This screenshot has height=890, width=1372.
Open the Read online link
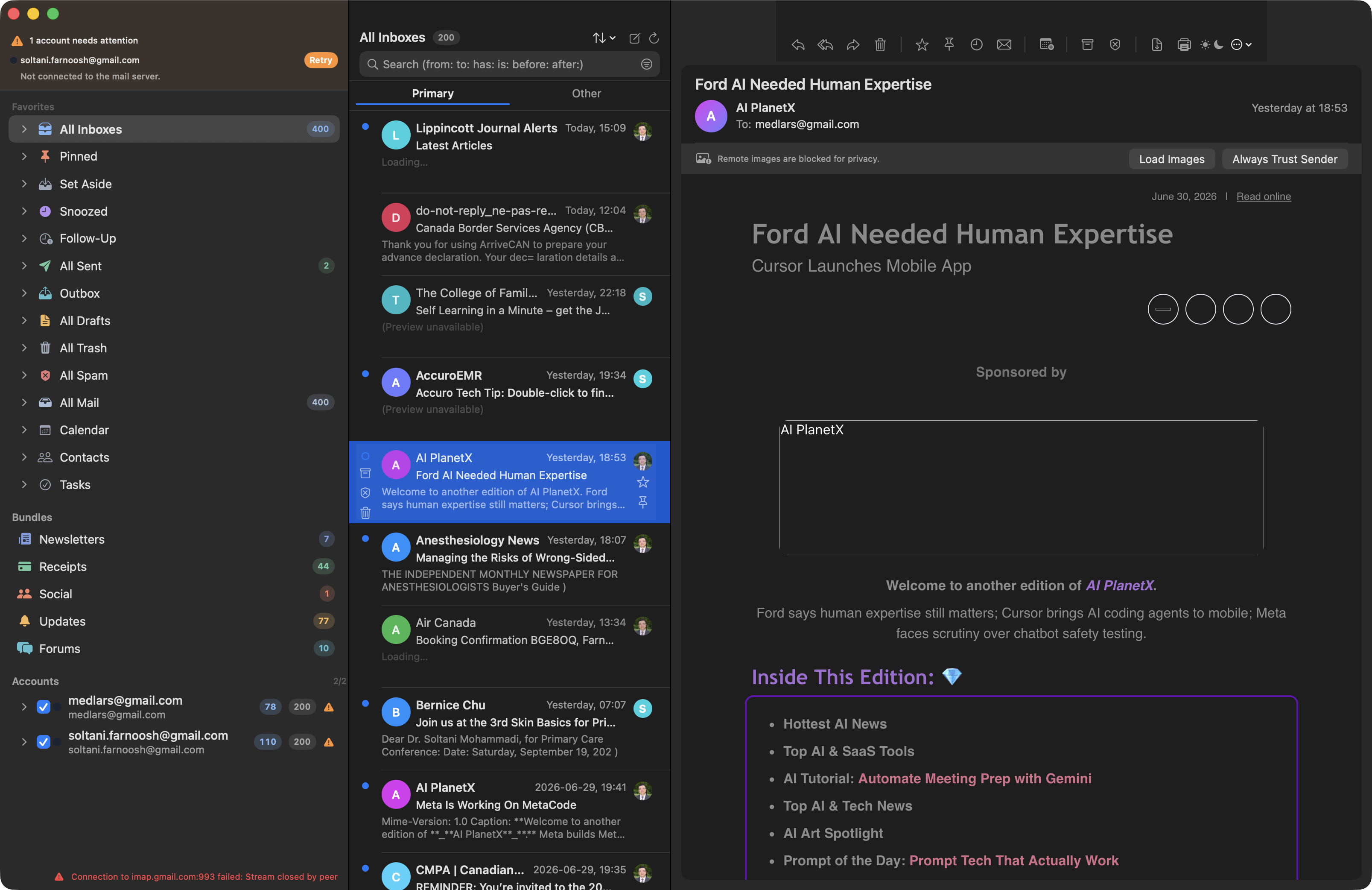[1263, 196]
